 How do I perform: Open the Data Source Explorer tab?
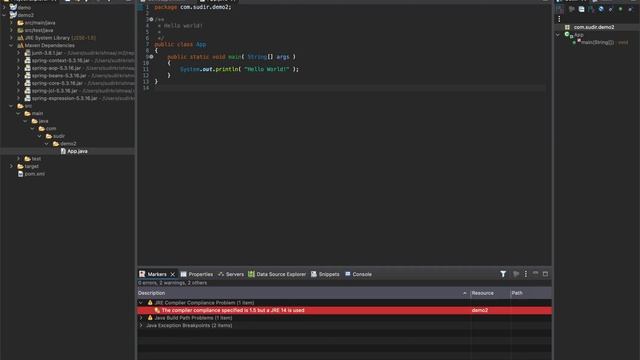pyautogui.click(x=277, y=274)
